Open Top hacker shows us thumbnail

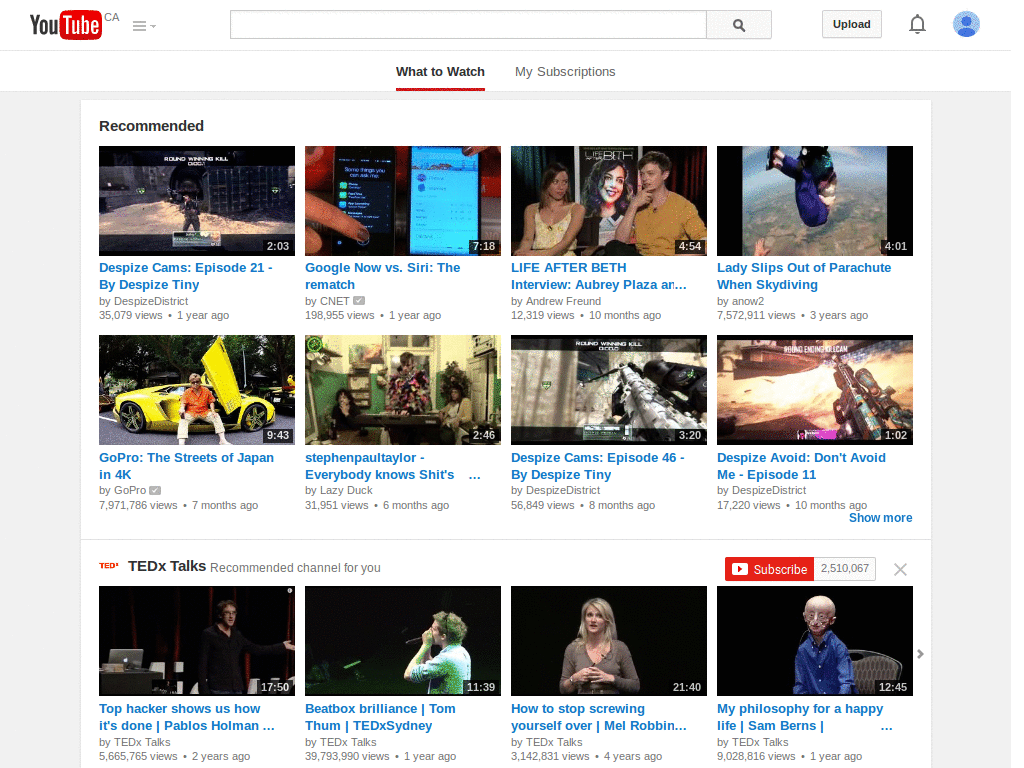197,641
